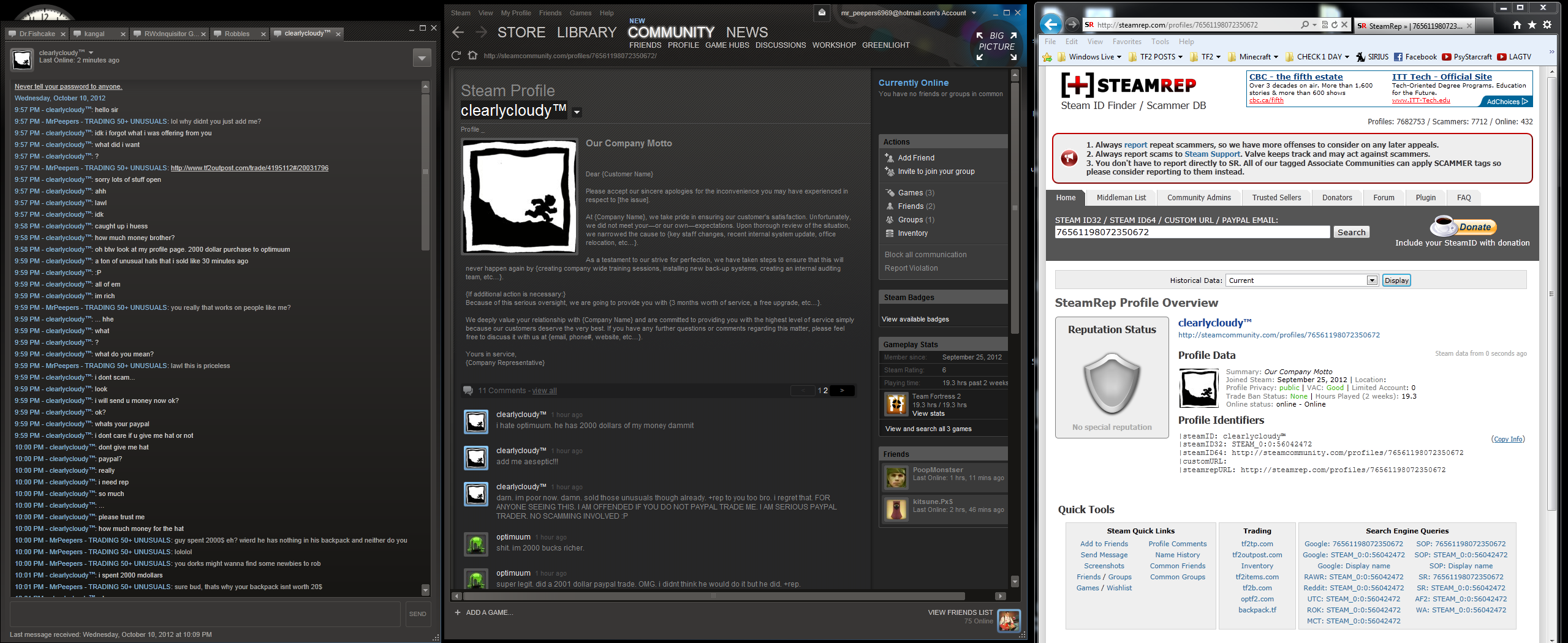Open the My Profile menu in Steam
This screenshot has width=1568, height=643.
pyautogui.click(x=516, y=13)
